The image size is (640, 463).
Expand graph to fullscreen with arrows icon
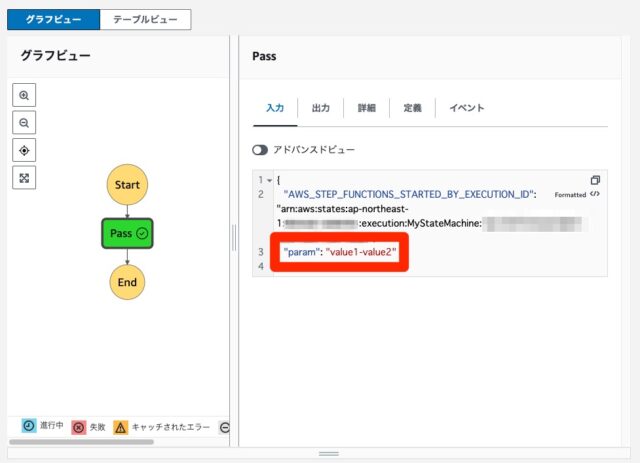tap(24, 178)
